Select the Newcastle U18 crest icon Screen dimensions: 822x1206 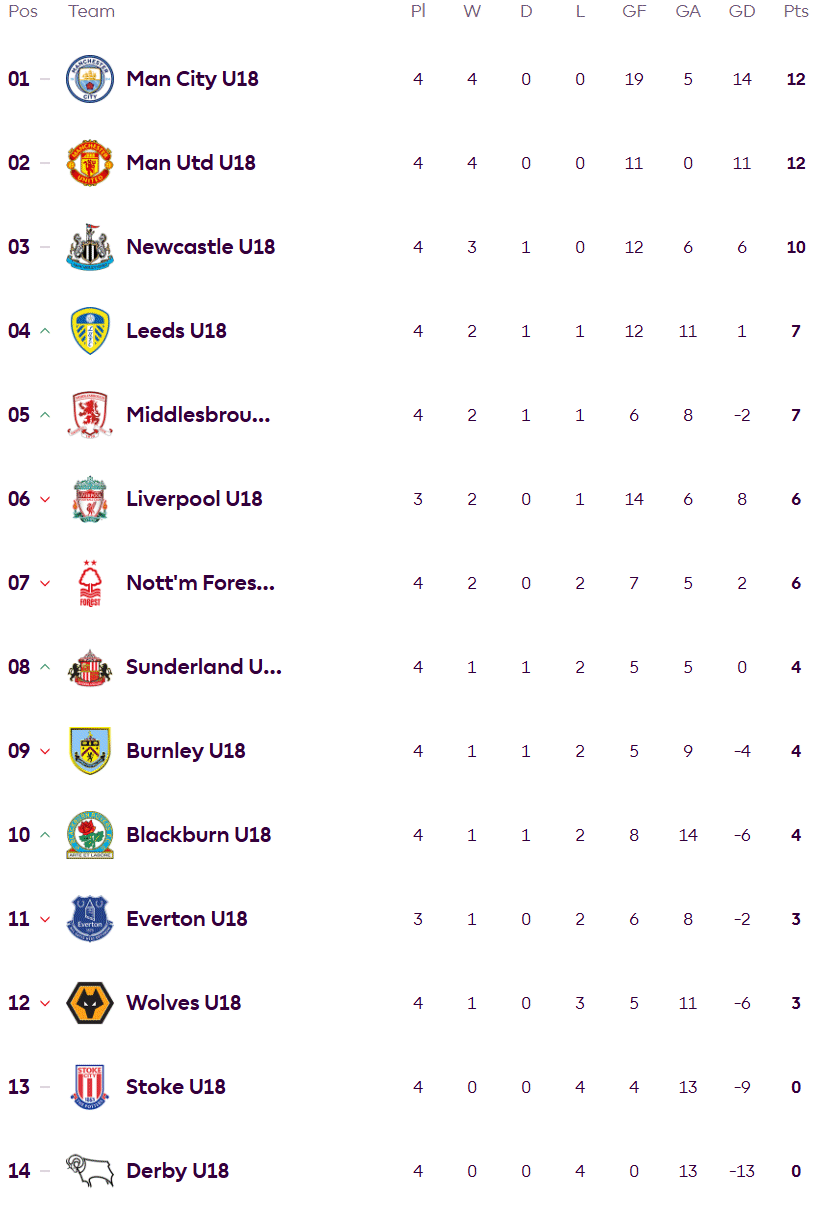[90, 247]
